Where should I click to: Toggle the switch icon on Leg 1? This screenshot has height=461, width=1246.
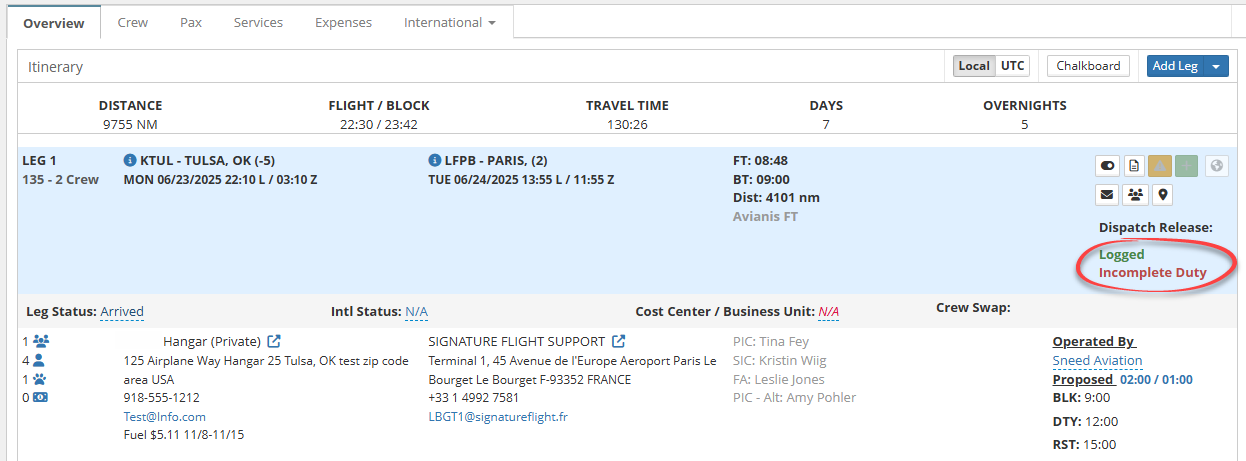click(x=1107, y=166)
